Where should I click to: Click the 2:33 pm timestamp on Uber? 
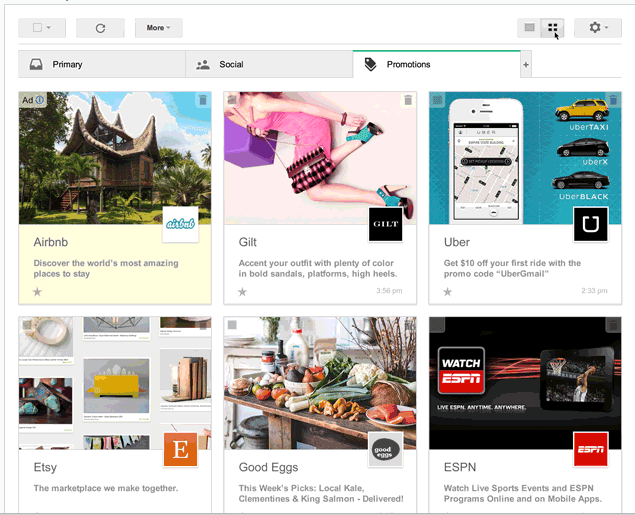coord(595,291)
